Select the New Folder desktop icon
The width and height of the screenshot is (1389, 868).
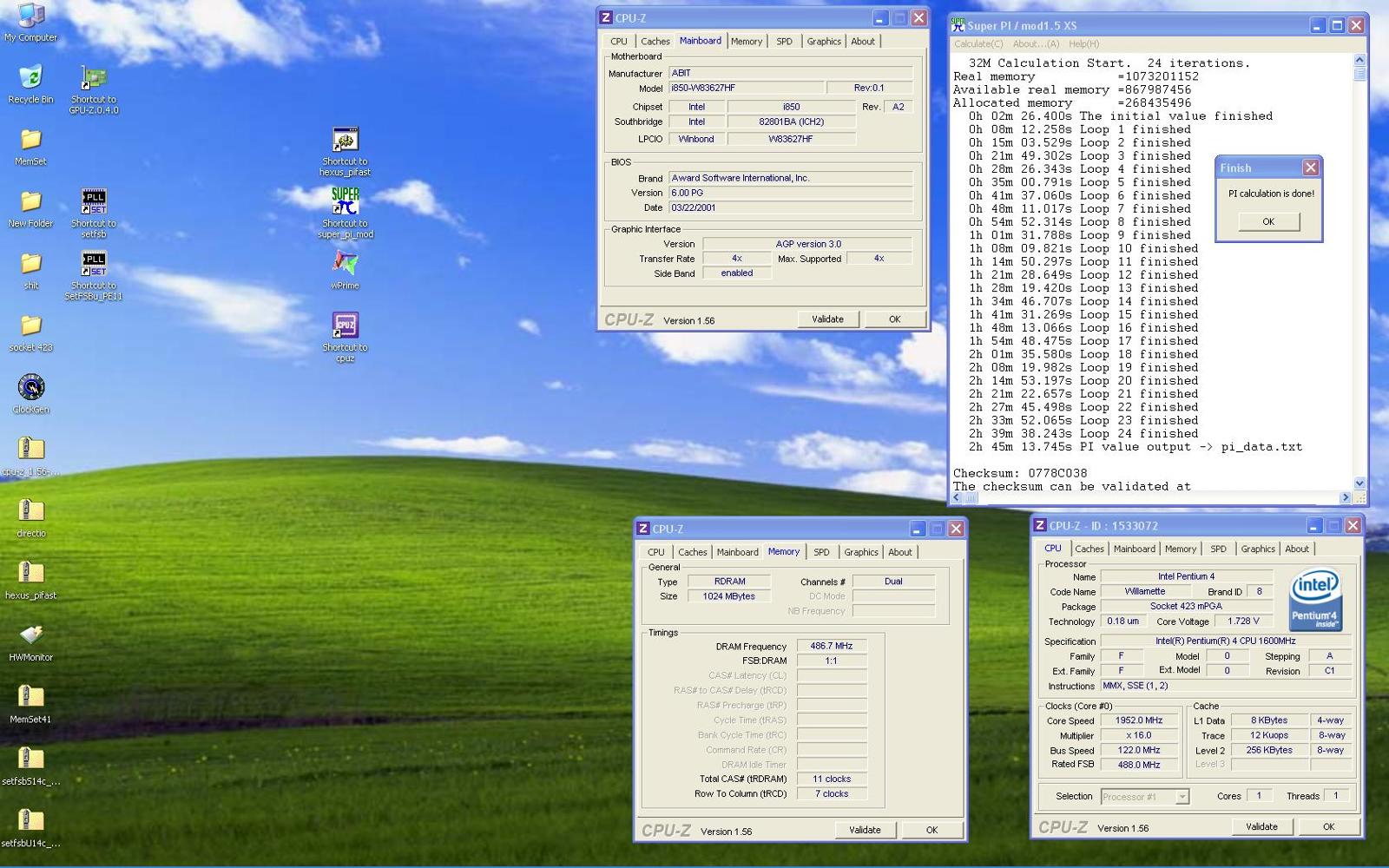tap(30, 208)
